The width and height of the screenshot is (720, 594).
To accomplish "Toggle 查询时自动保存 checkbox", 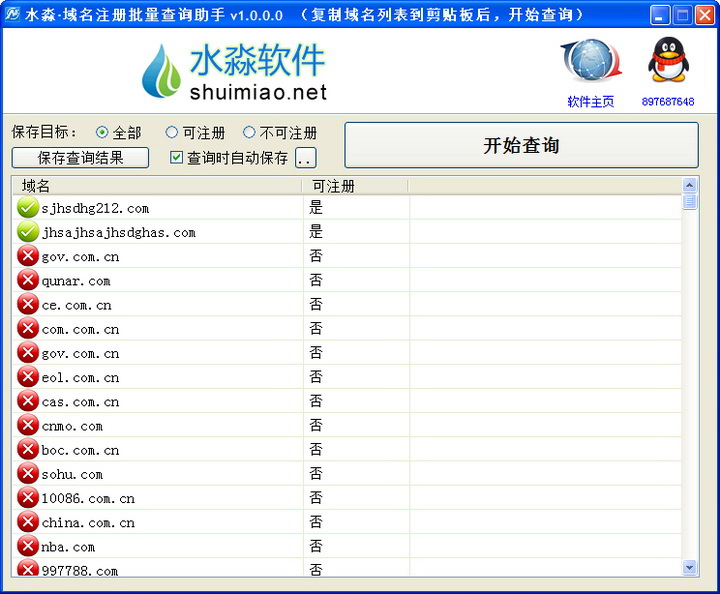I will click(x=176, y=157).
